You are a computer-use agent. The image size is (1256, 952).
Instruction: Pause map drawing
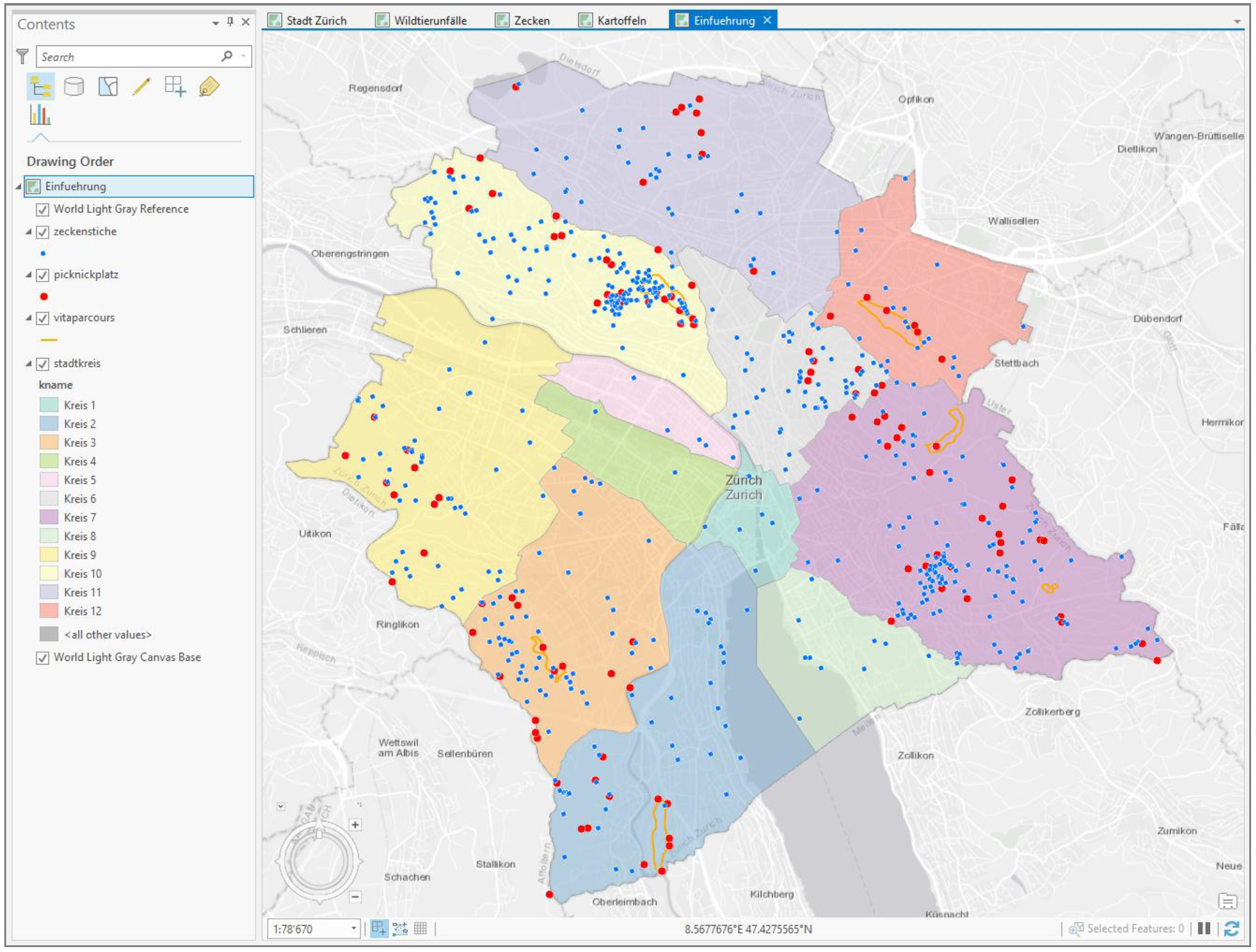pos(1204,929)
